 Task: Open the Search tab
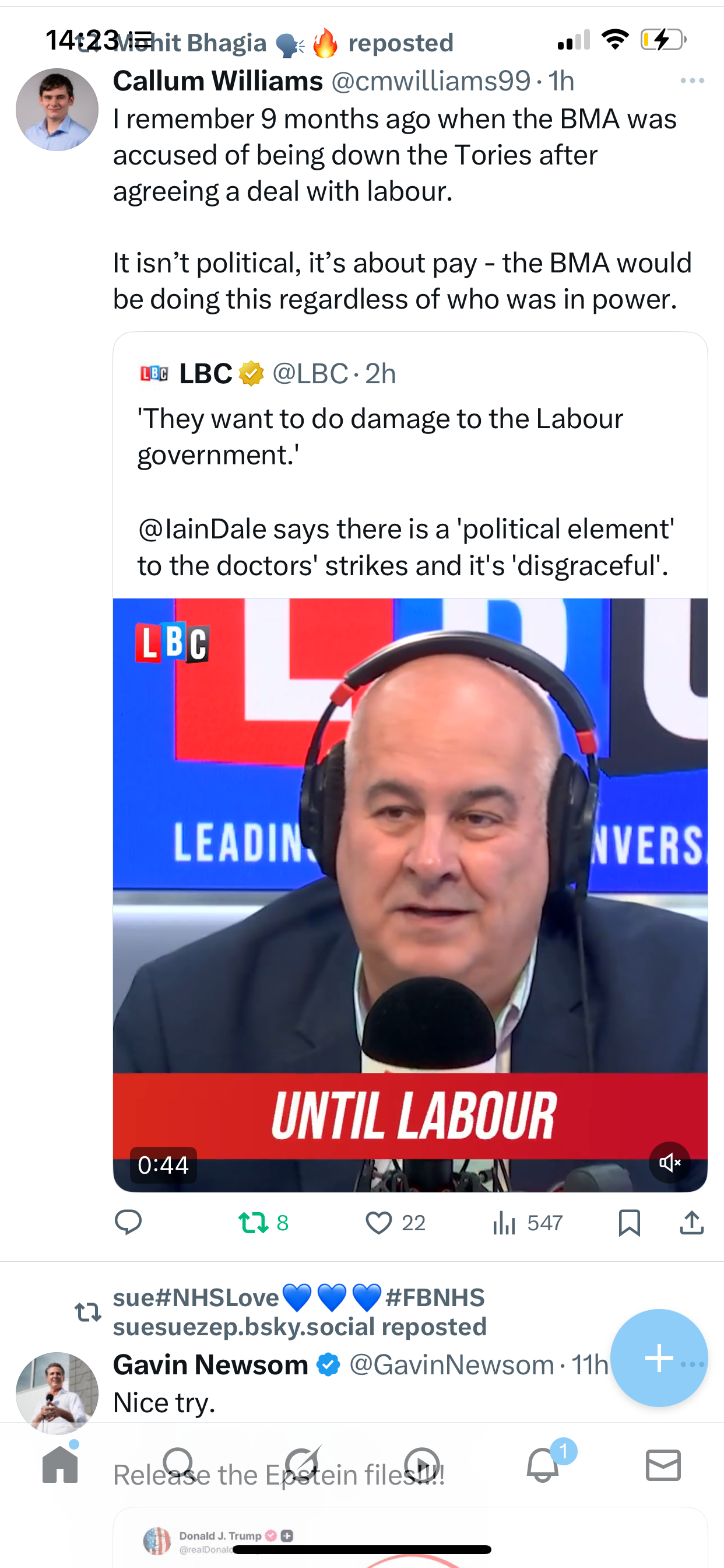click(x=180, y=1464)
